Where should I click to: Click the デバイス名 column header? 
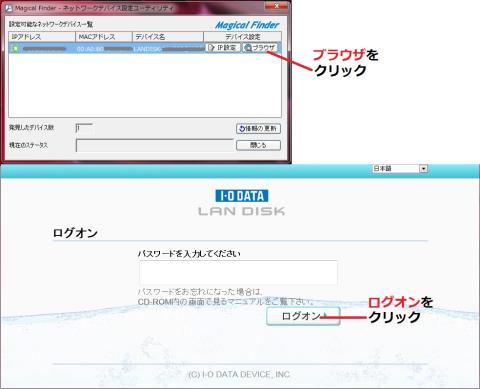tap(168, 37)
